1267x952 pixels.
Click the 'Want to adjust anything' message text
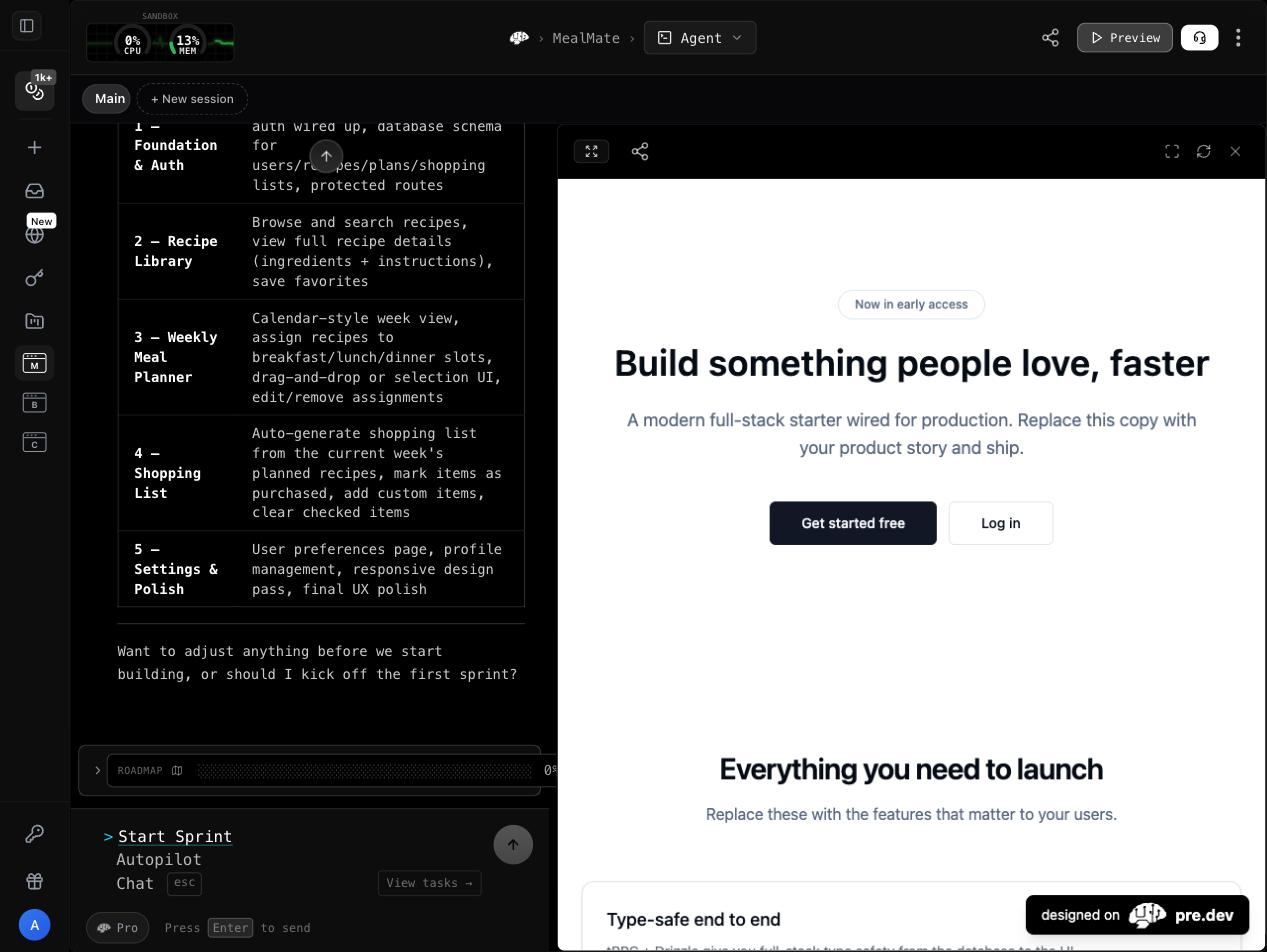coord(317,664)
